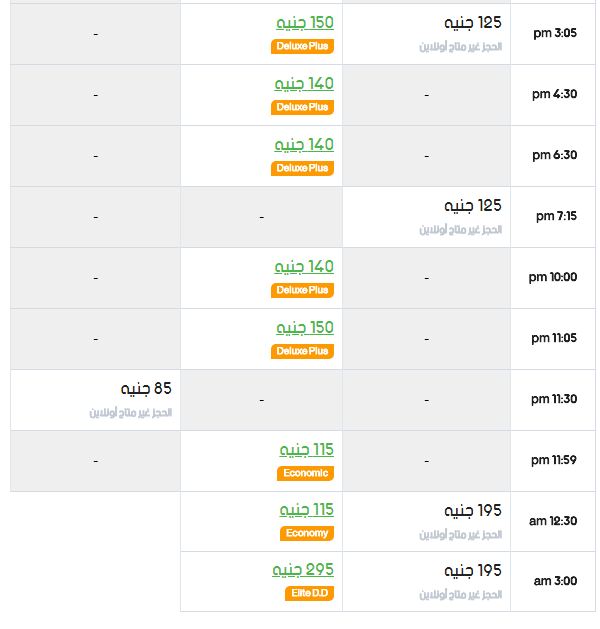Click the 85 EGP price at 11:30 pm

click(146, 389)
